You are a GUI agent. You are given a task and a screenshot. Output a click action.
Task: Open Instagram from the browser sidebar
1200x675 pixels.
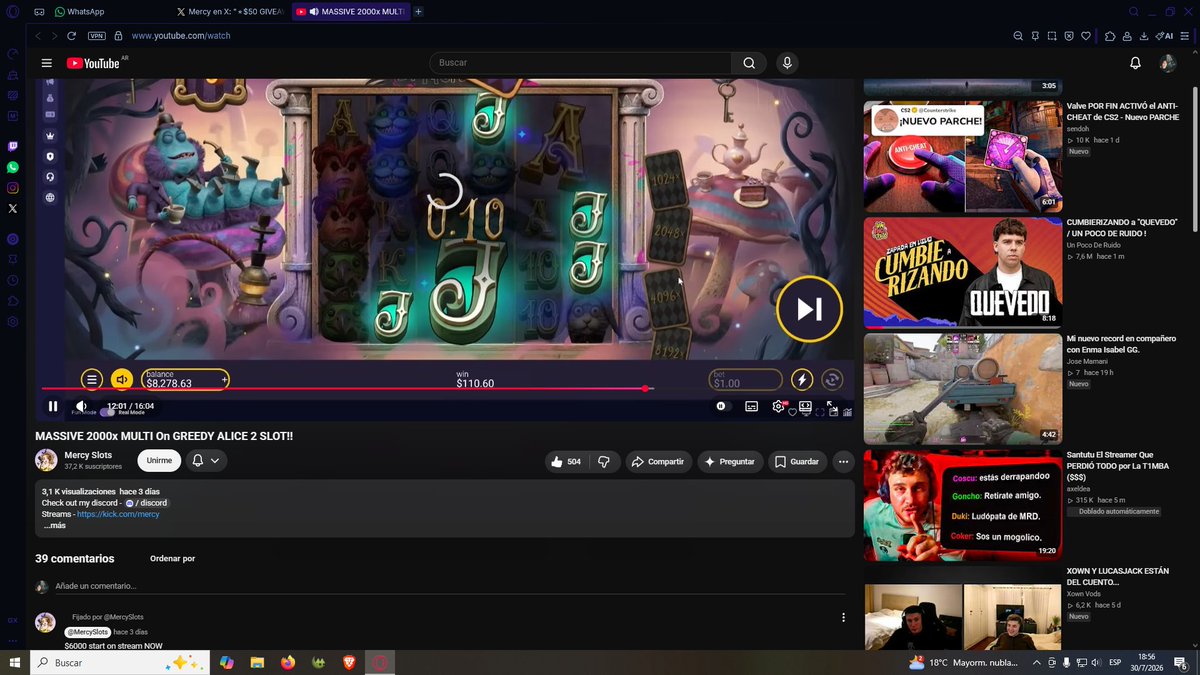coord(13,188)
